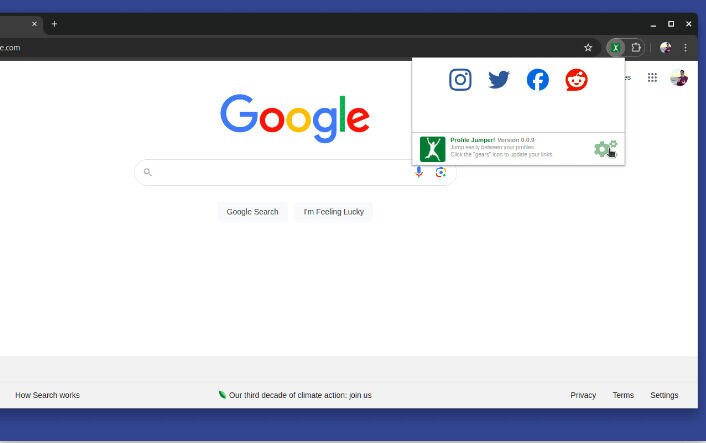Open the Extensions puzzle piece menu
The image size is (706, 443).
(x=636, y=47)
